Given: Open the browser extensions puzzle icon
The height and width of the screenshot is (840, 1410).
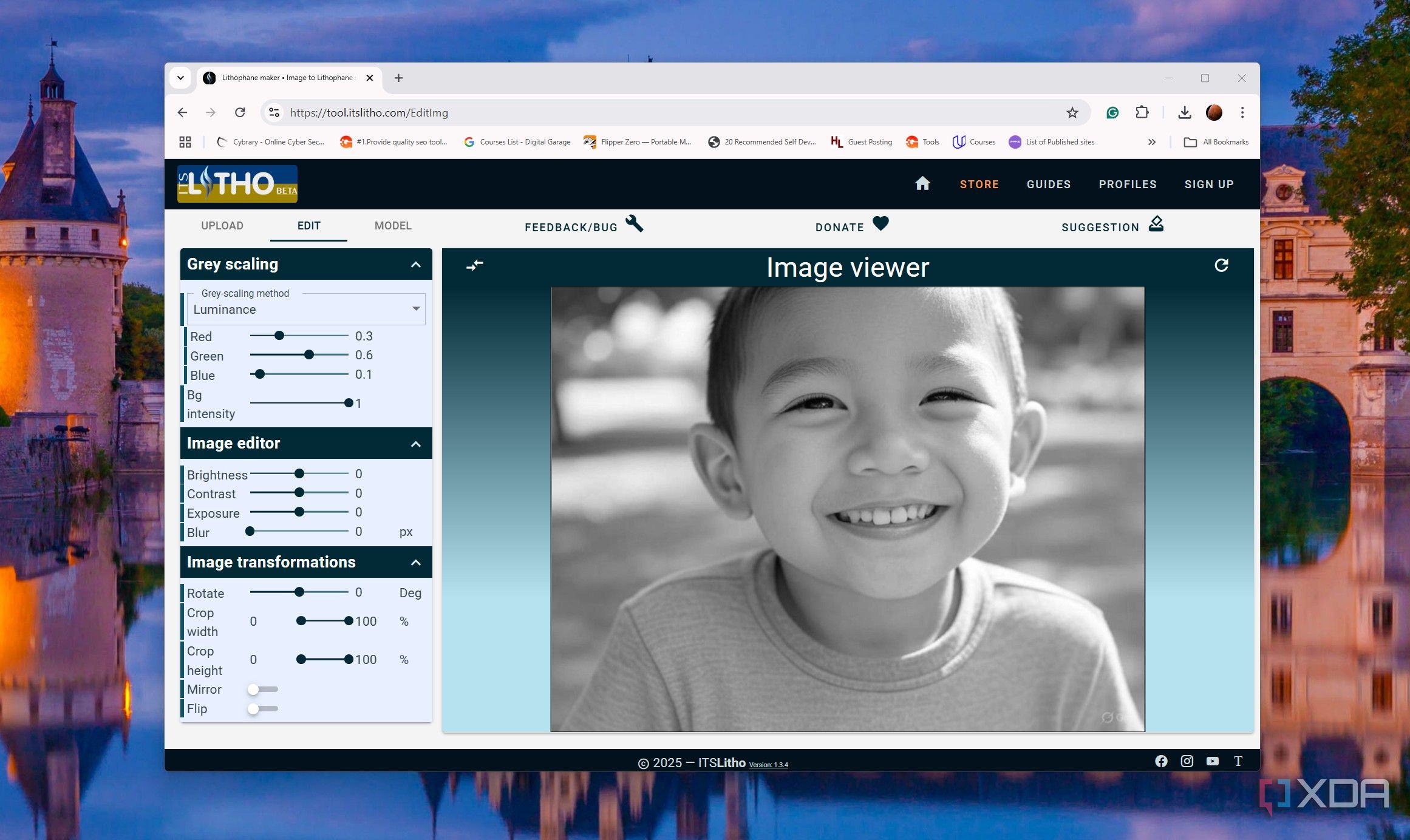Looking at the screenshot, I should 1142,112.
